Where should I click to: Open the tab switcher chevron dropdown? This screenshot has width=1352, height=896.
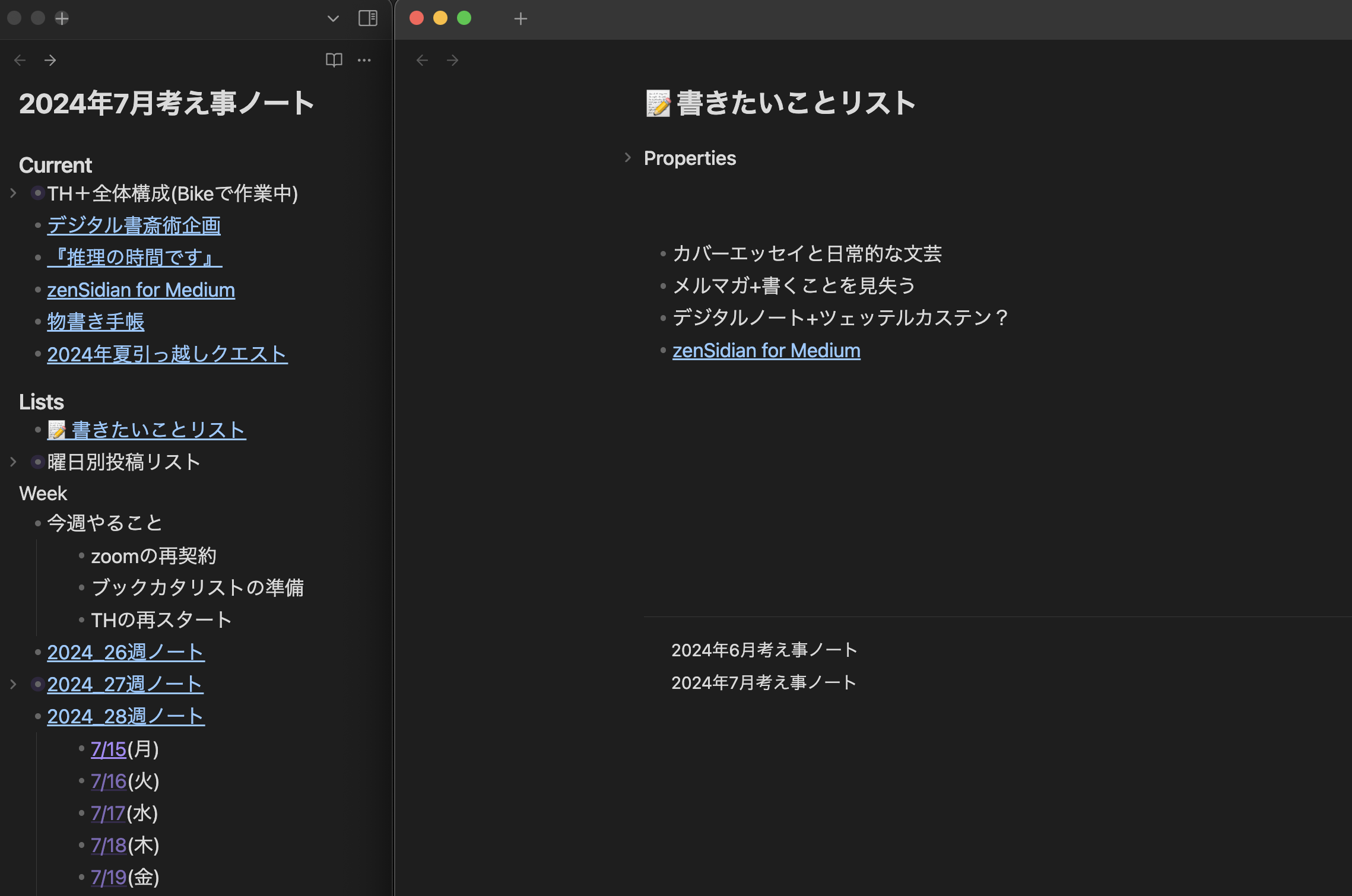click(333, 18)
